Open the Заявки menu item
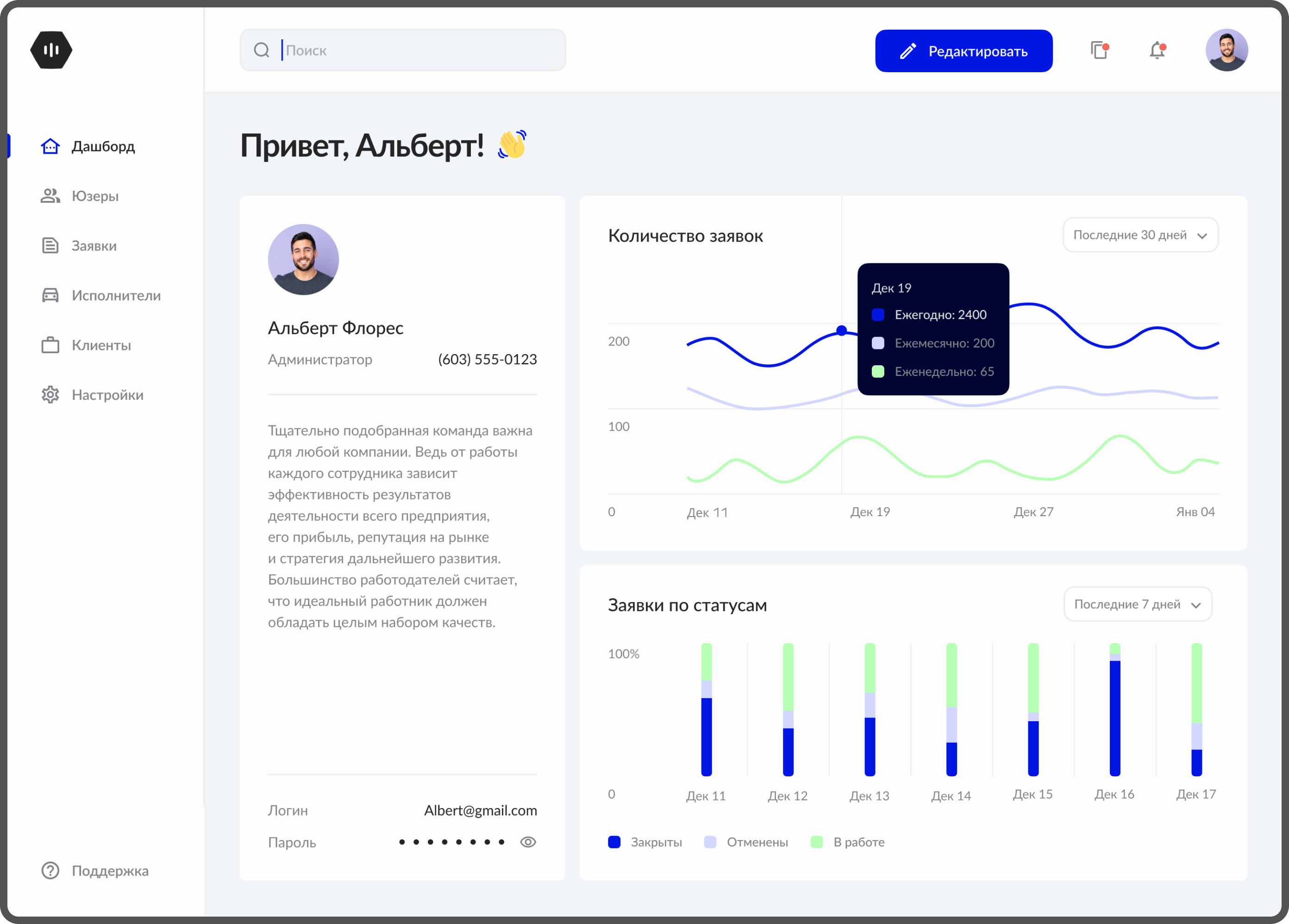The image size is (1289, 924). click(x=94, y=246)
